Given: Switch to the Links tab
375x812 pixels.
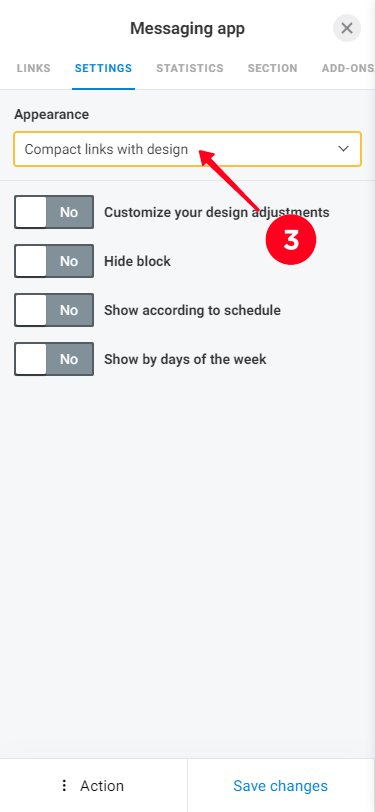Looking at the screenshot, I should (34, 68).
